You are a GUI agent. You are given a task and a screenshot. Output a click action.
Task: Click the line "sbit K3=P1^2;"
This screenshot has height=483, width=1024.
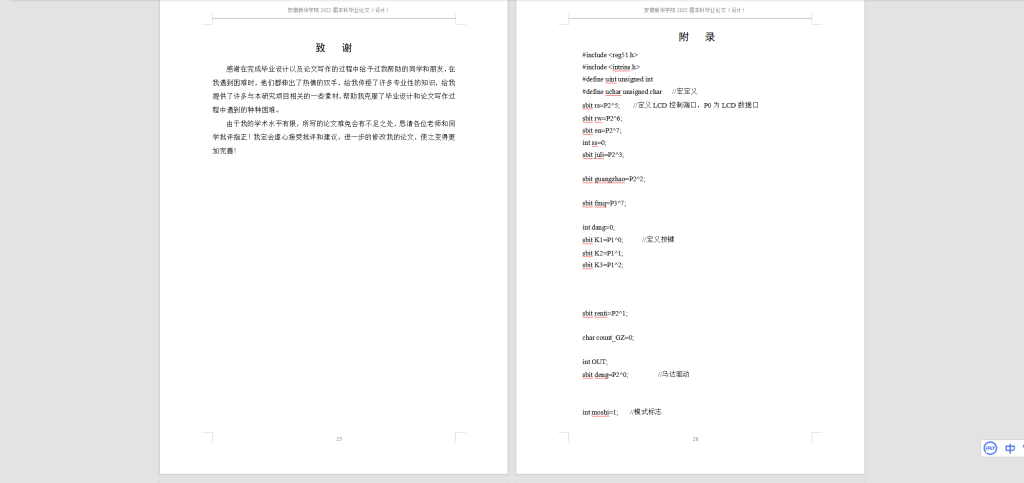tap(602, 265)
